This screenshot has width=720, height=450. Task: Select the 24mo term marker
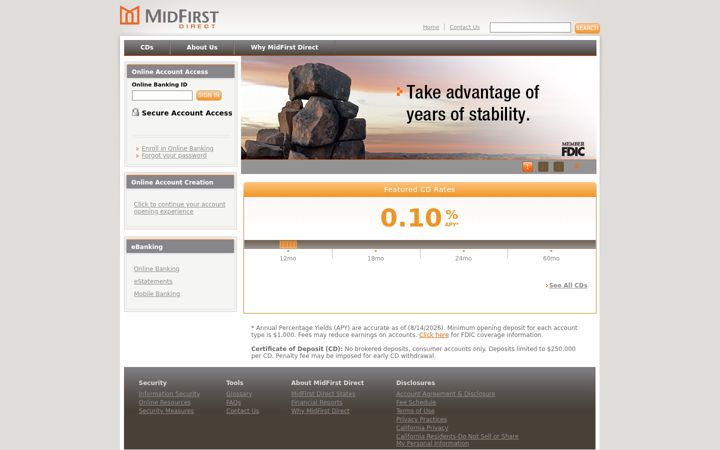click(463, 259)
